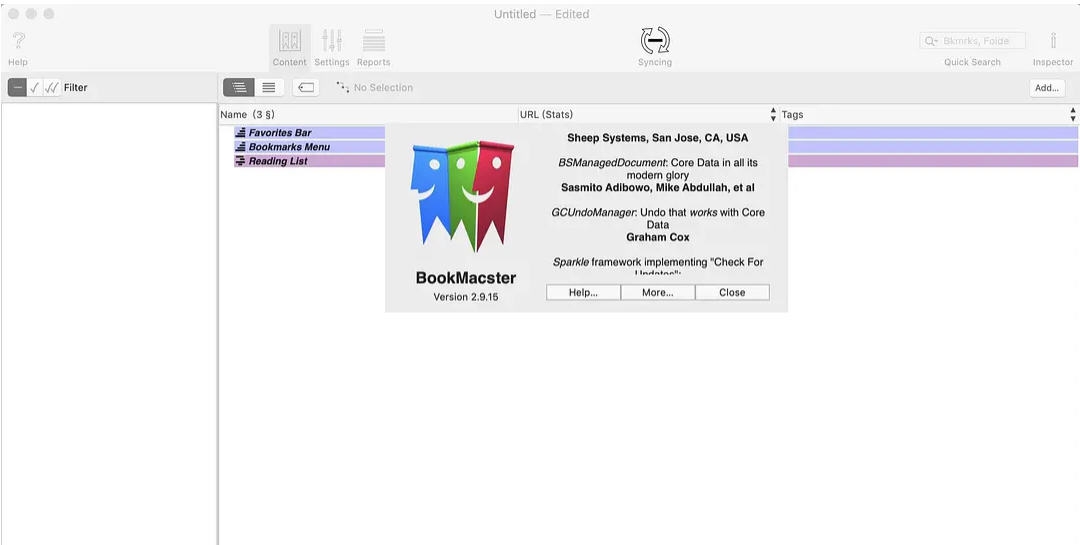Switch to the Reports tab

click(x=373, y=47)
